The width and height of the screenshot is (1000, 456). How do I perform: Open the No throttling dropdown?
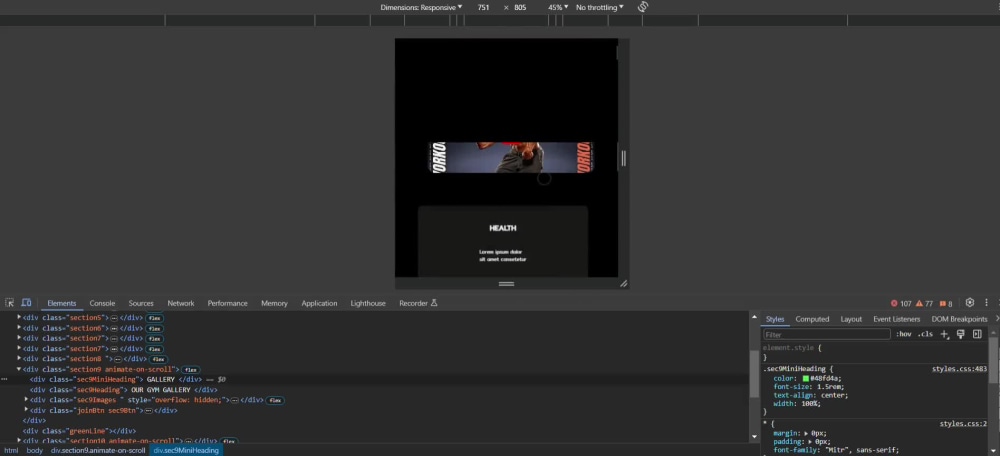tap(599, 8)
